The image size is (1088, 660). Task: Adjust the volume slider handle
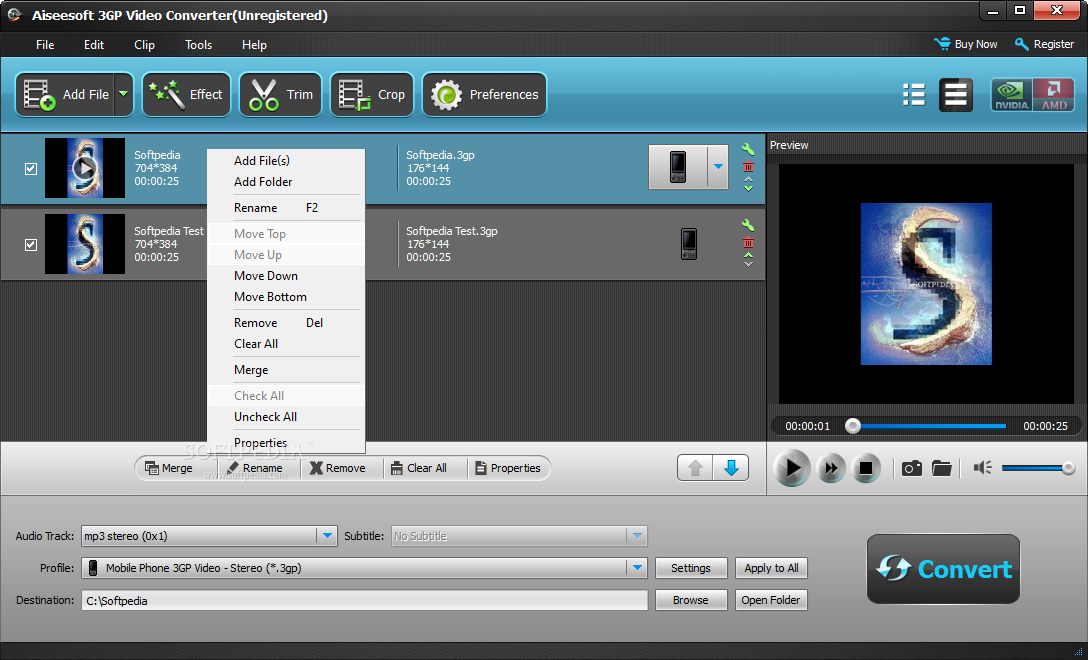pyautogui.click(x=1069, y=468)
